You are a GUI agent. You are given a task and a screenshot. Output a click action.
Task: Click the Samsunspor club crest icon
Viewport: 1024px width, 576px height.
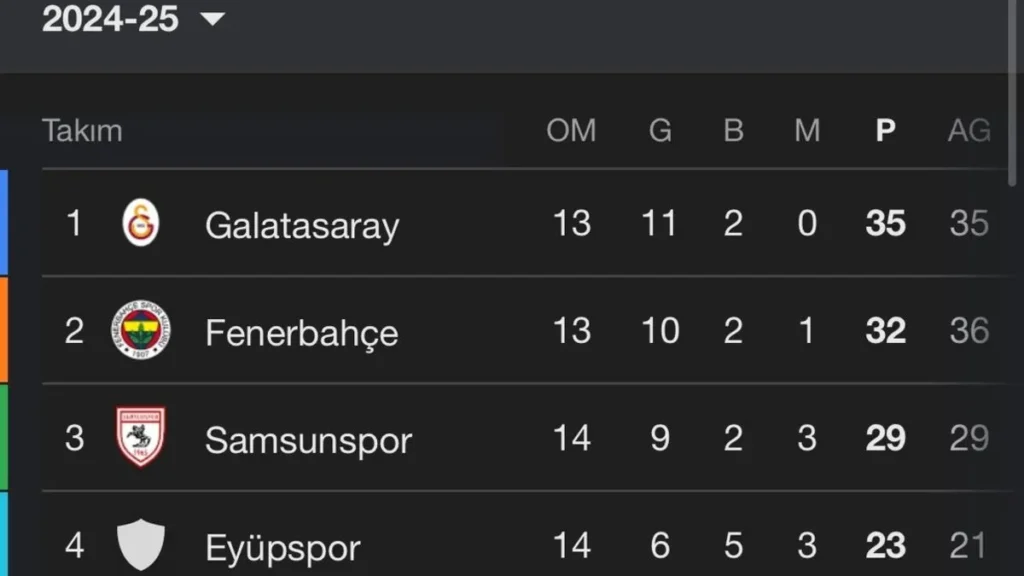tap(140, 438)
